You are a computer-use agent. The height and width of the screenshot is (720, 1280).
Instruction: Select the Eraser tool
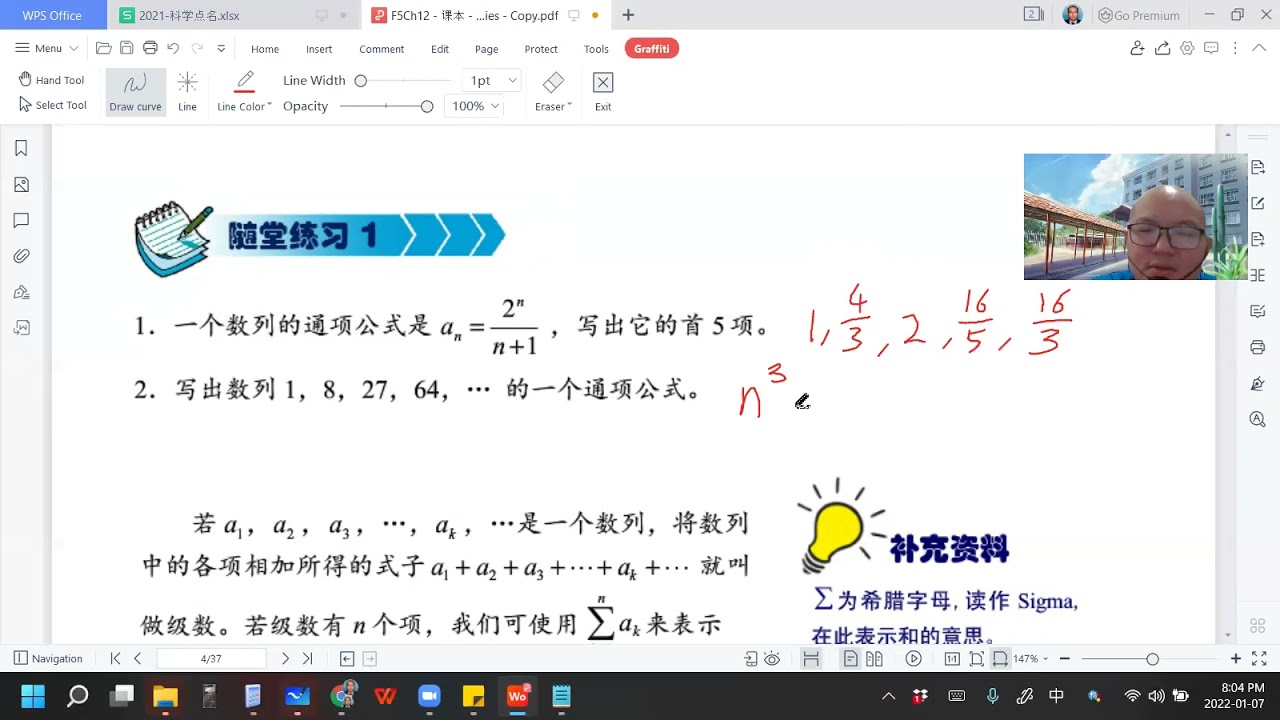tap(553, 91)
